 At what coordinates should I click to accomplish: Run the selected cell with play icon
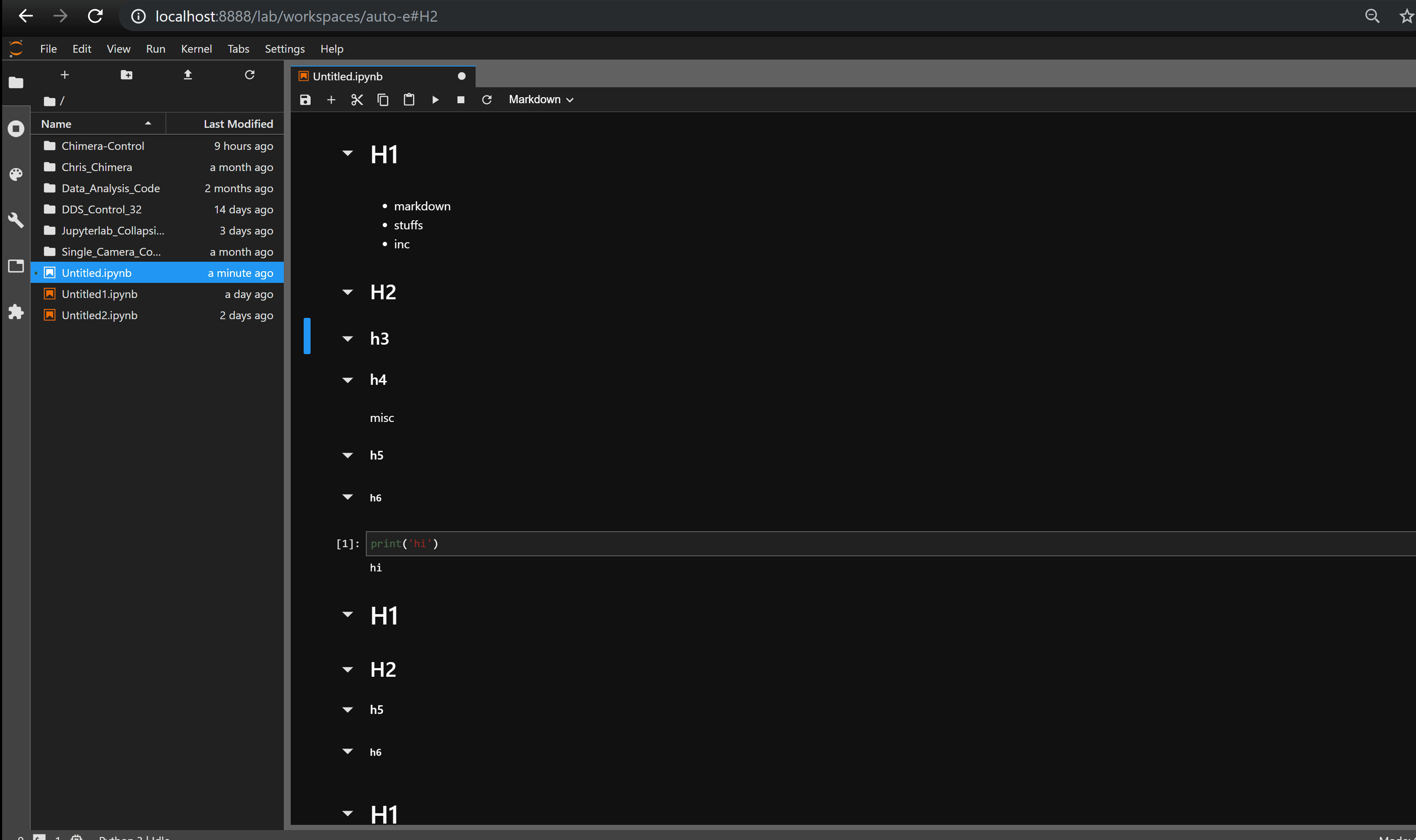435,100
